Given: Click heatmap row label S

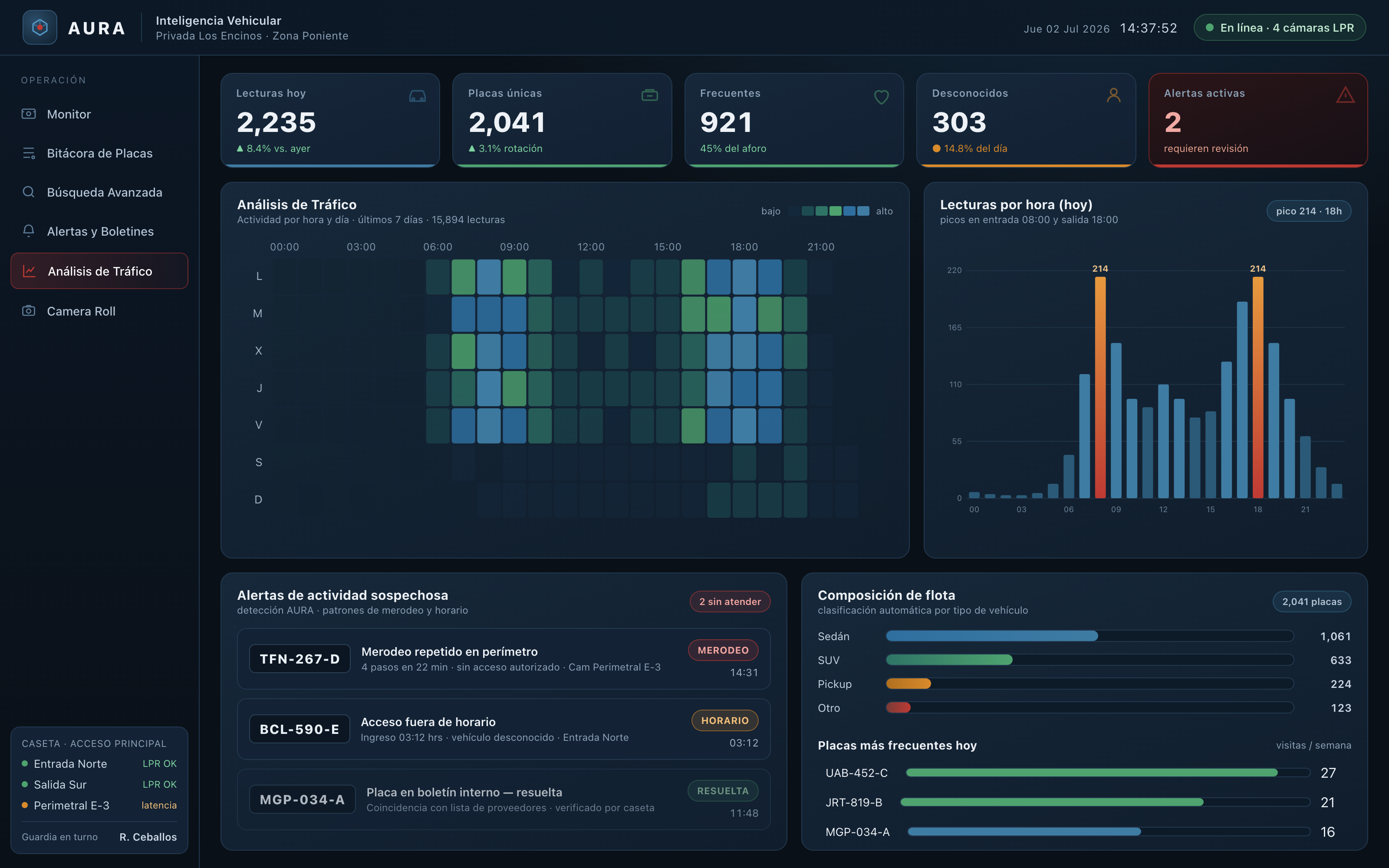Looking at the screenshot, I should pyautogui.click(x=259, y=462).
